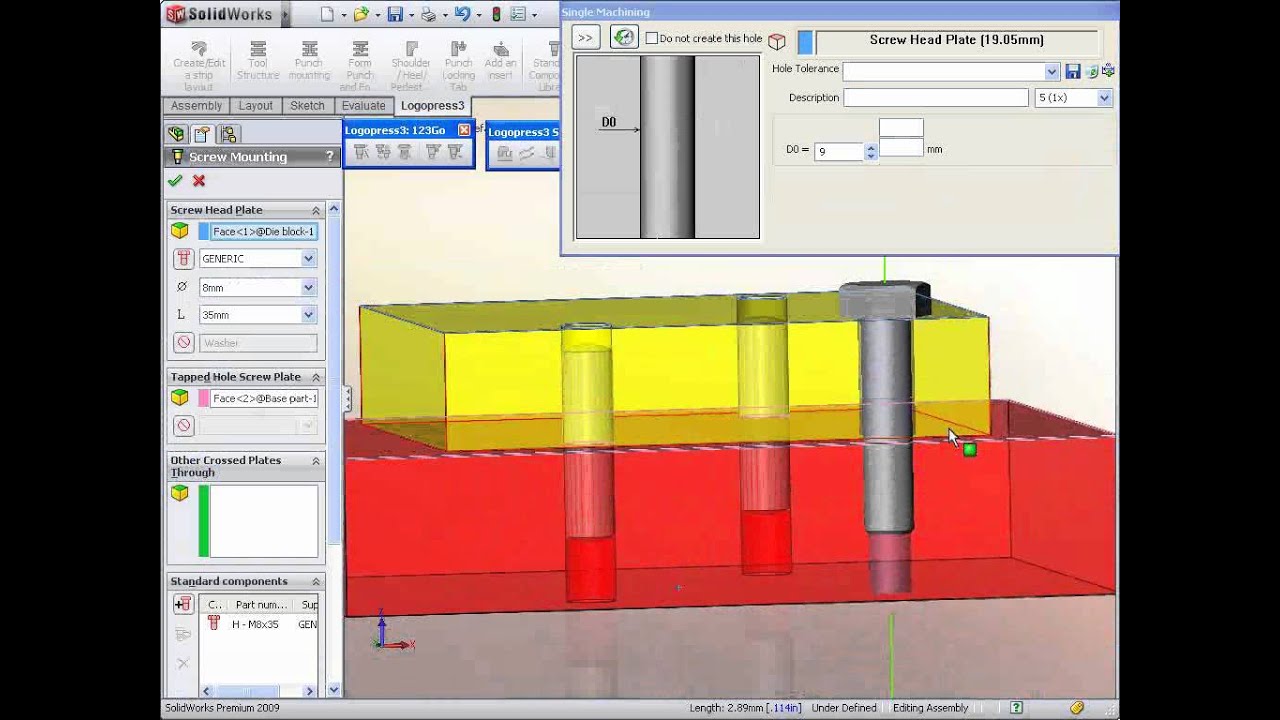The image size is (1280, 720).
Task: Click the Save icon in SolidWorks toolbar
Action: click(395, 14)
